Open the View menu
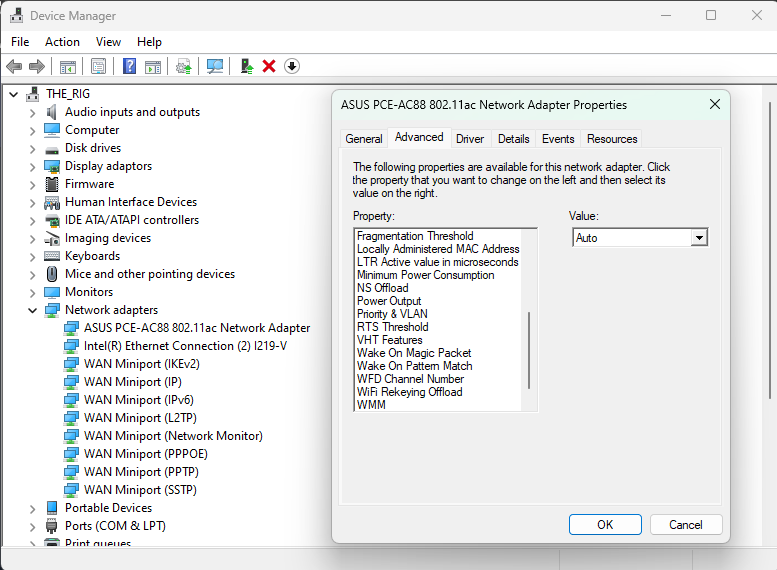Viewport: 777px width, 570px height. (108, 42)
